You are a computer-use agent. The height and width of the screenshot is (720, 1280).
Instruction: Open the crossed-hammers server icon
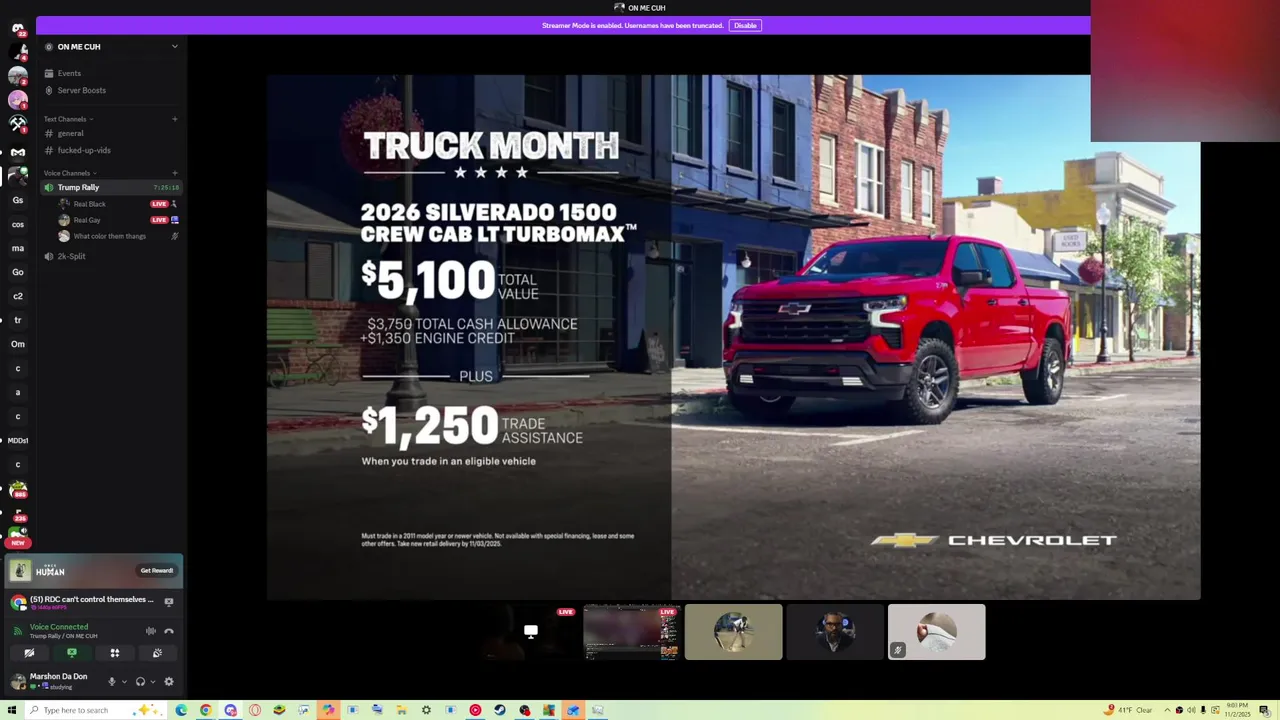18,124
